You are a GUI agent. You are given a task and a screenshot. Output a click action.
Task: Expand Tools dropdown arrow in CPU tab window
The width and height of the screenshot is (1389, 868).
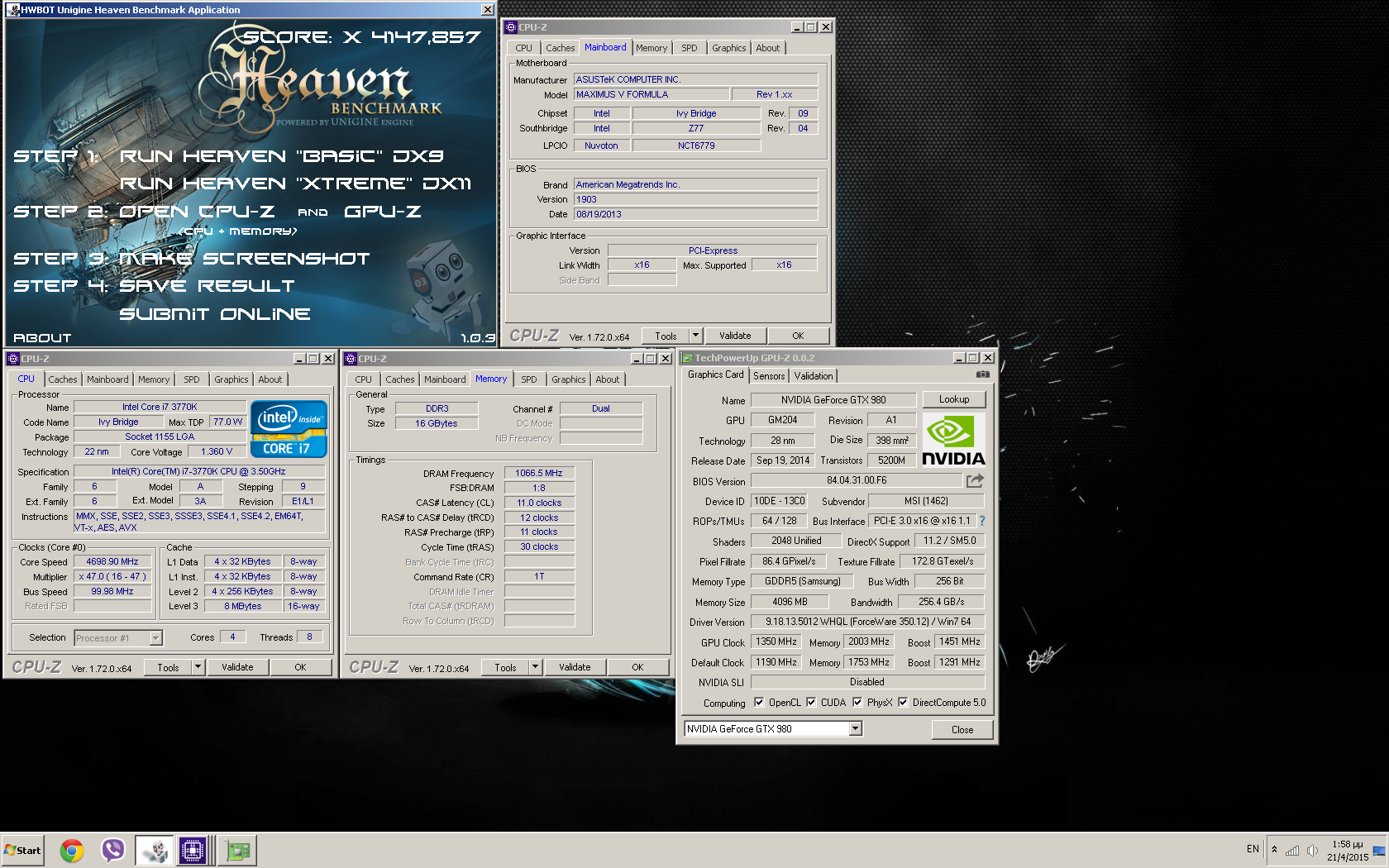(198, 667)
